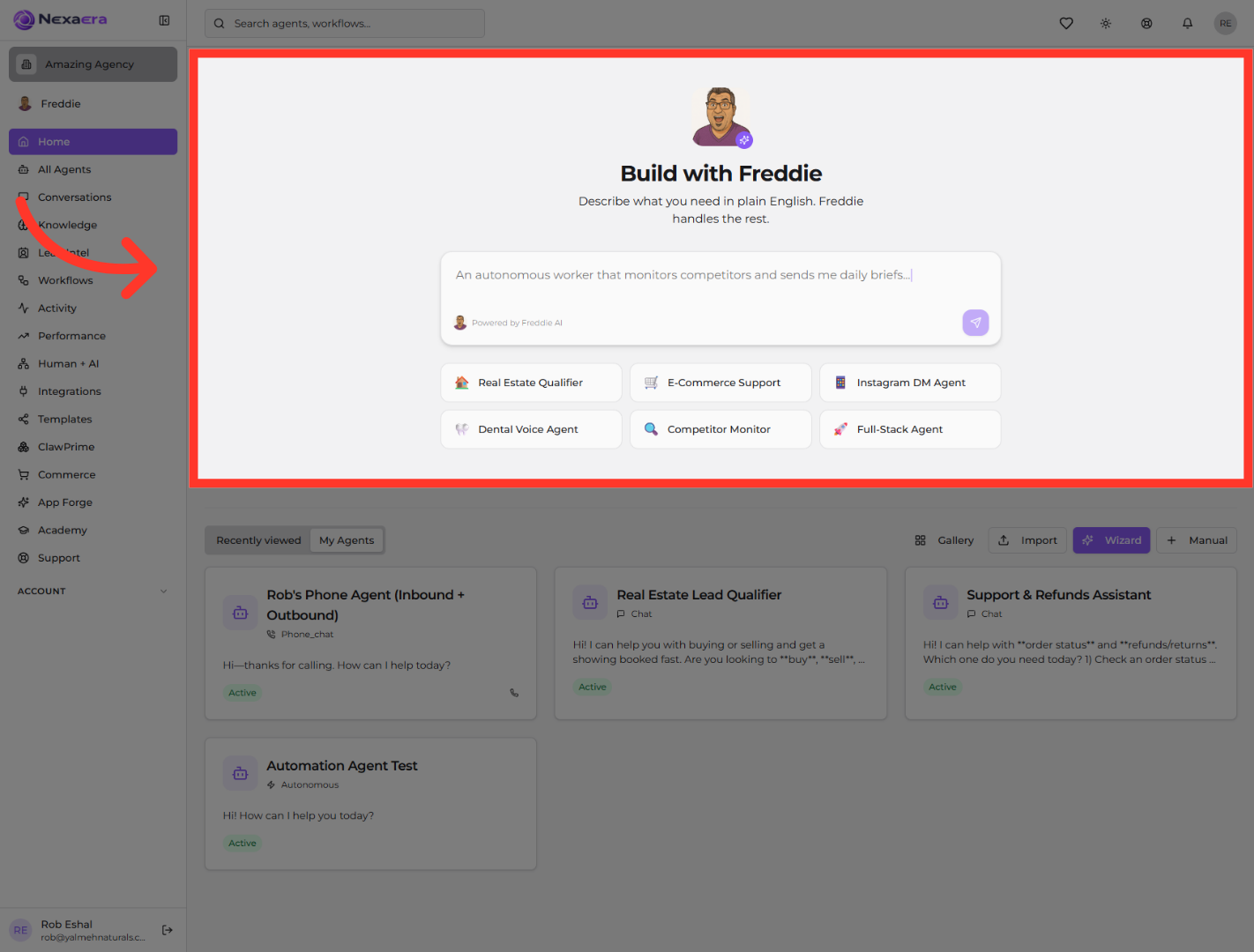Image resolution: width=1254 pixels, height=952 pixels.
Task: Open App Forge section
Action: tap(93, 502)
